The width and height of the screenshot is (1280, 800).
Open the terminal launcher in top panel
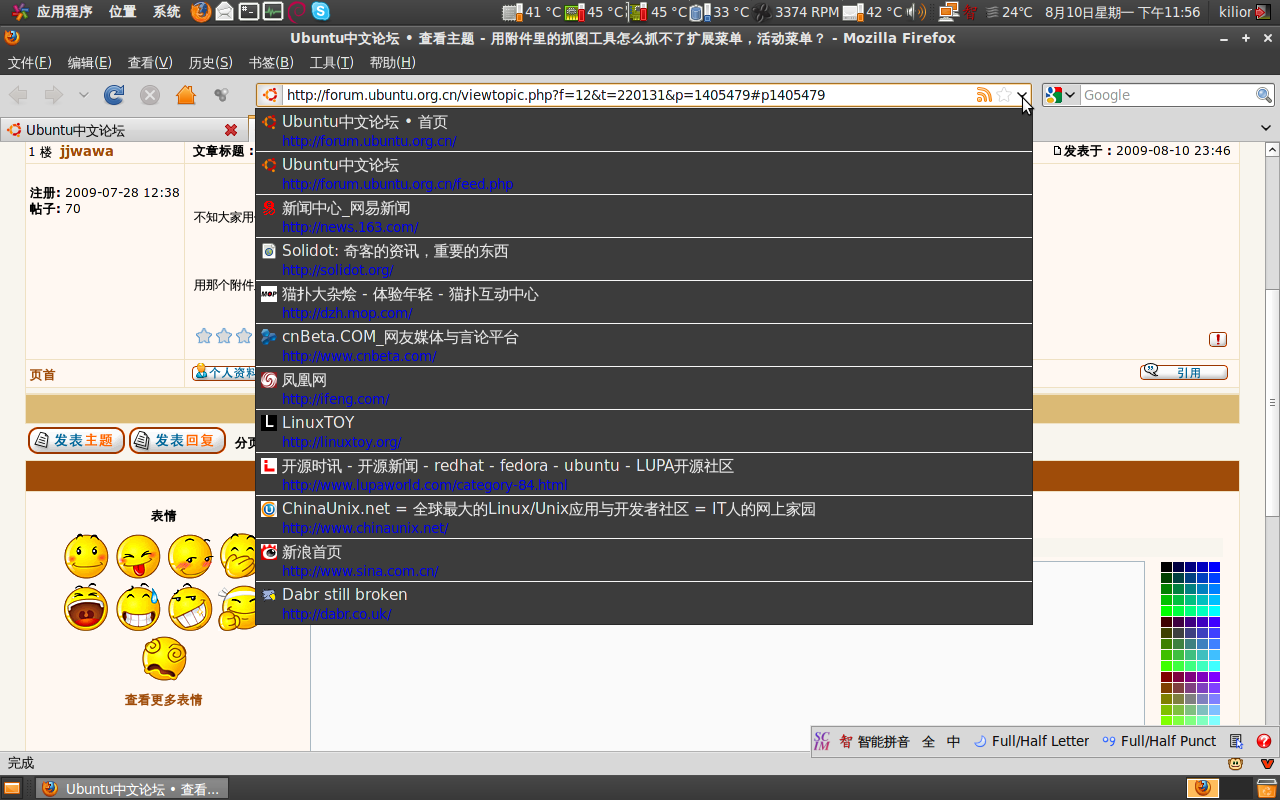[249, 12]
